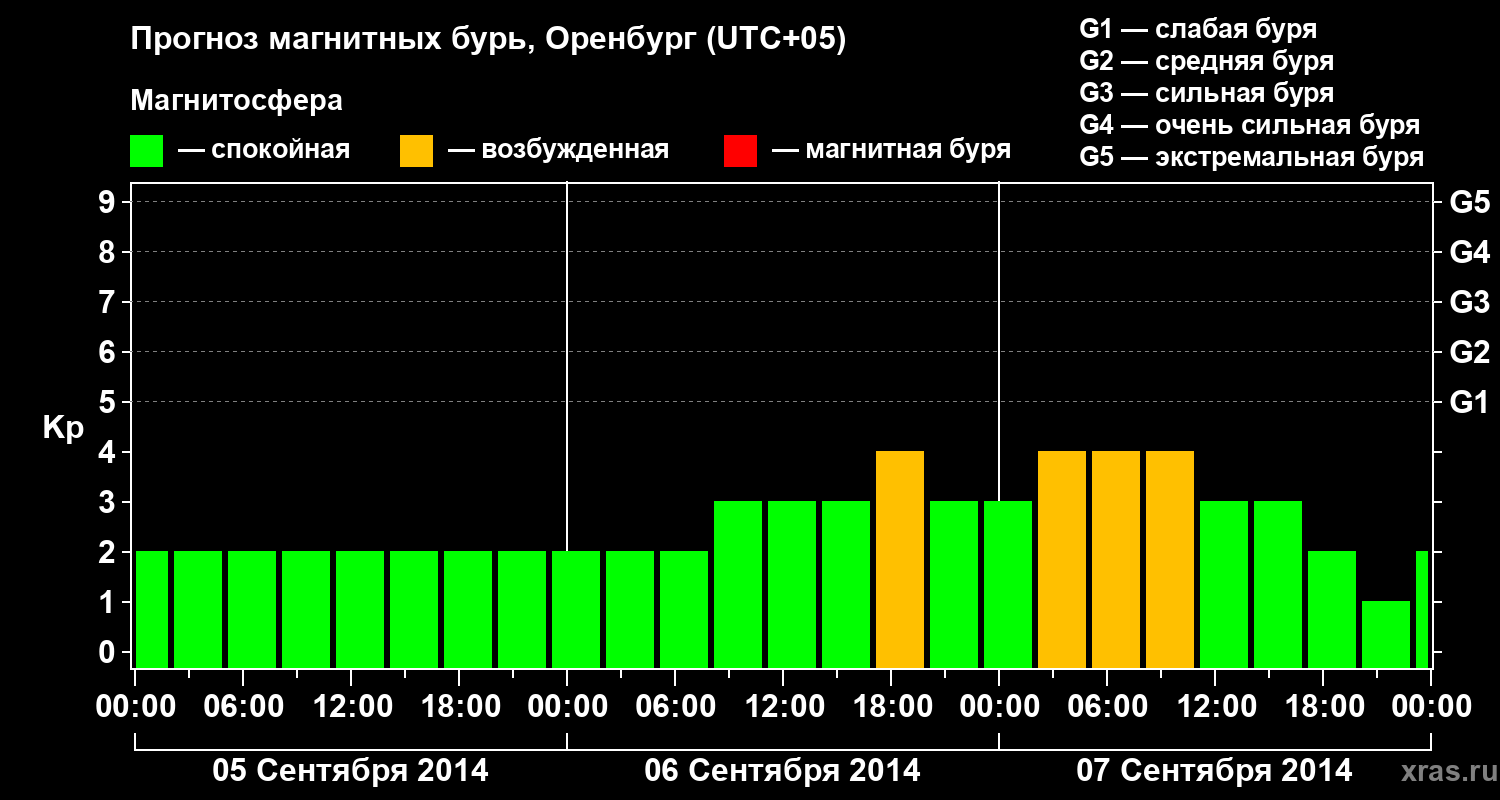
Task: Select the 'G2 — средняя буря' legend line
Action: [x=1207, y=61]
